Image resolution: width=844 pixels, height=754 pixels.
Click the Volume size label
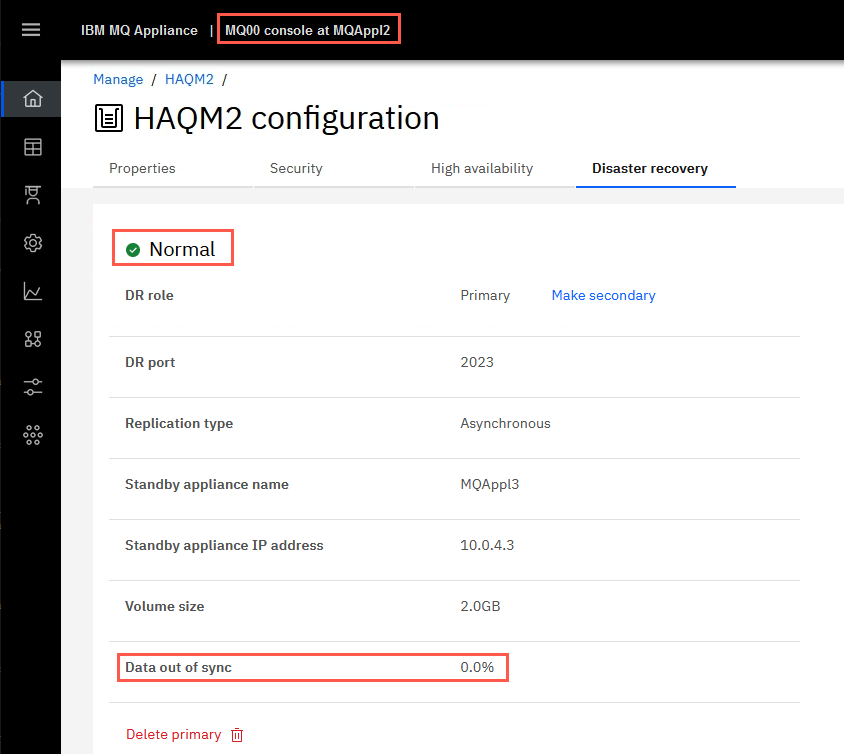coord(164,606)
